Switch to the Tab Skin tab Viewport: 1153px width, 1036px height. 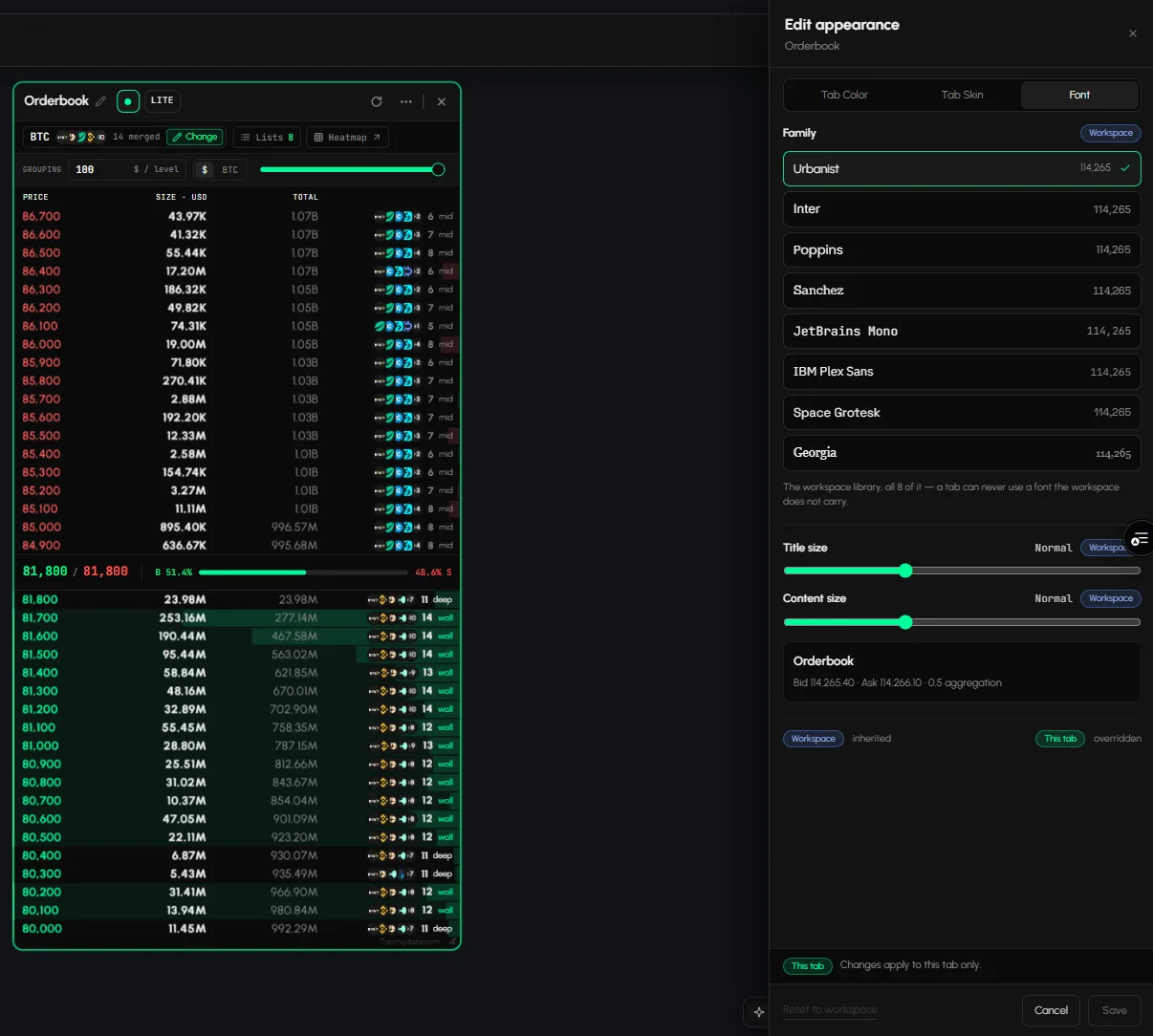[962, 95]
